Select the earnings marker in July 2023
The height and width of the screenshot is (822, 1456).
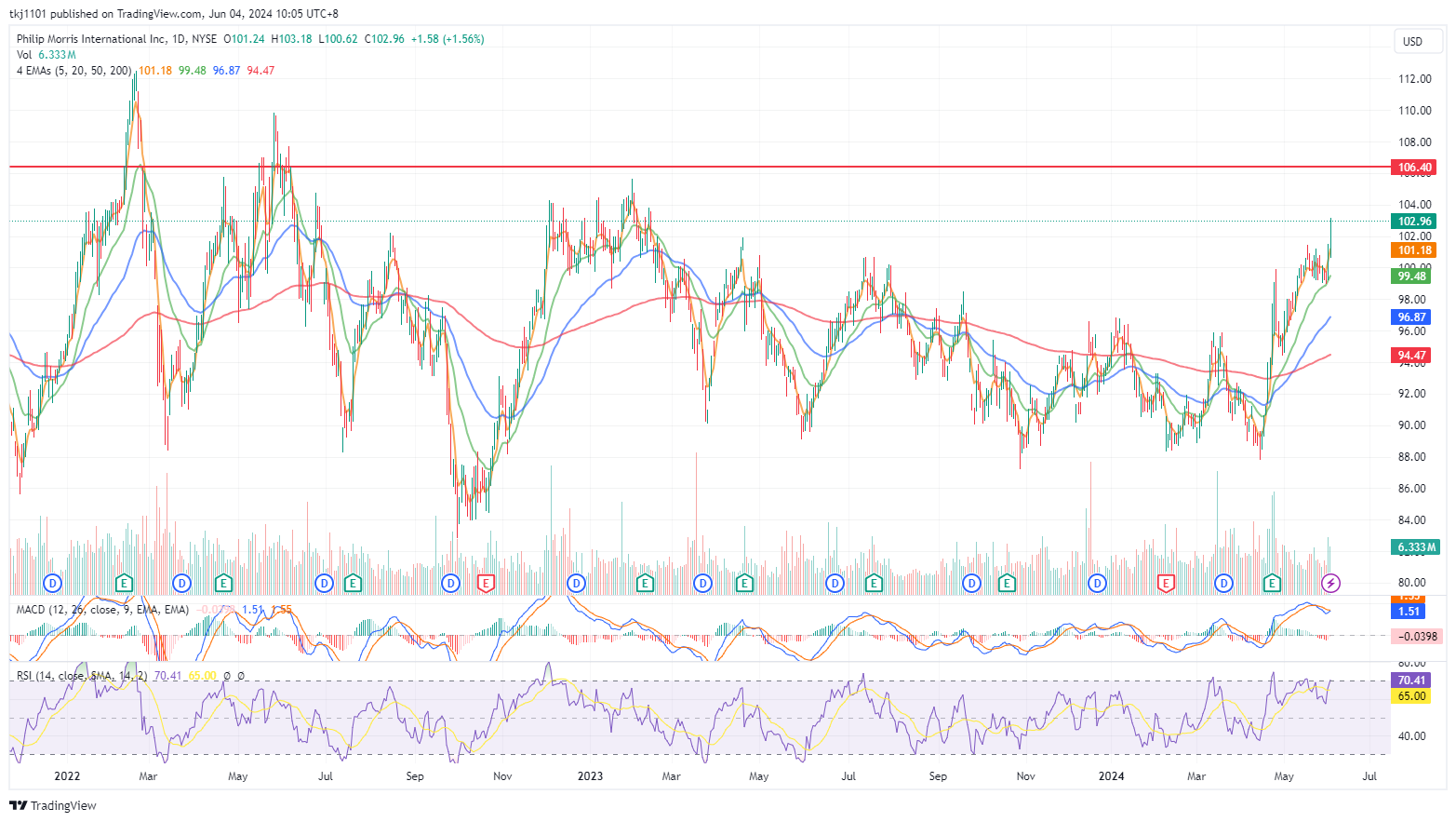874,584
